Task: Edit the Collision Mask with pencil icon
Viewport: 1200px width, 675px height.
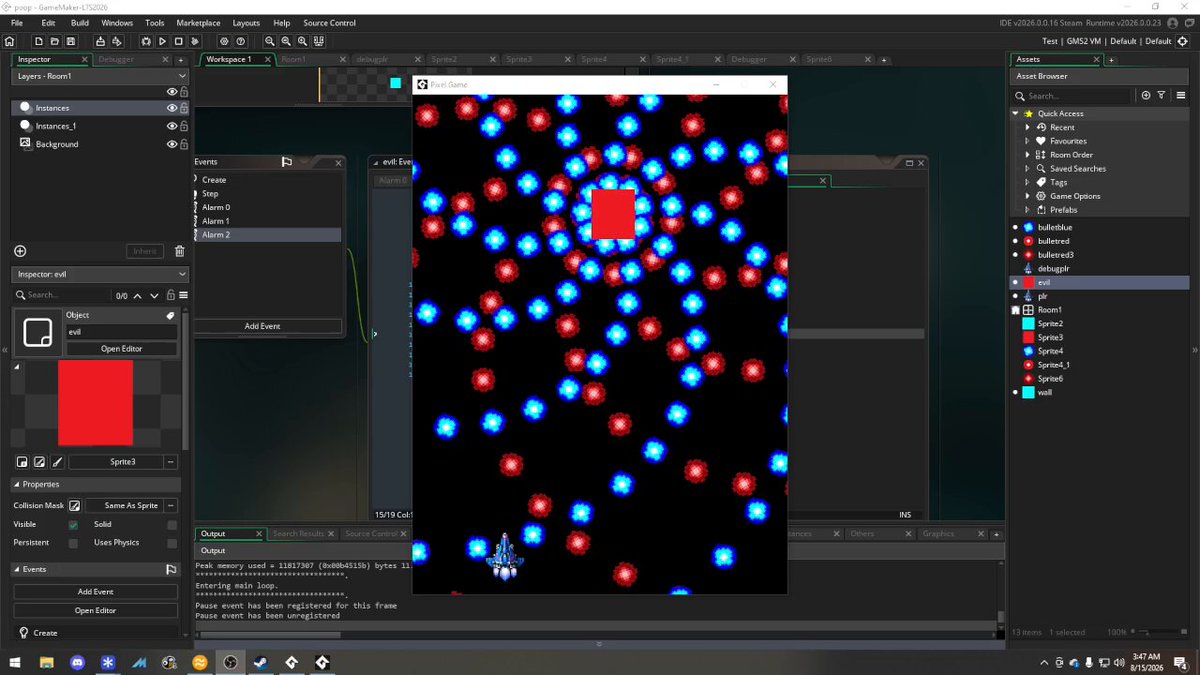Action: [74, 506]
